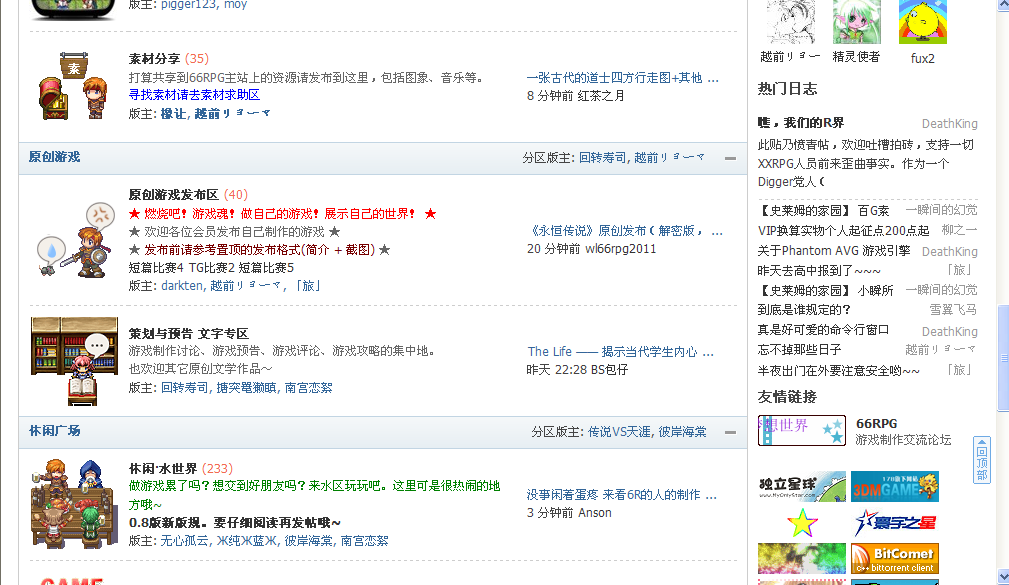Open the 短篇比赛4 subforum
The width and height of the screenshot is (1009, 585).
[x=156, y=267]
